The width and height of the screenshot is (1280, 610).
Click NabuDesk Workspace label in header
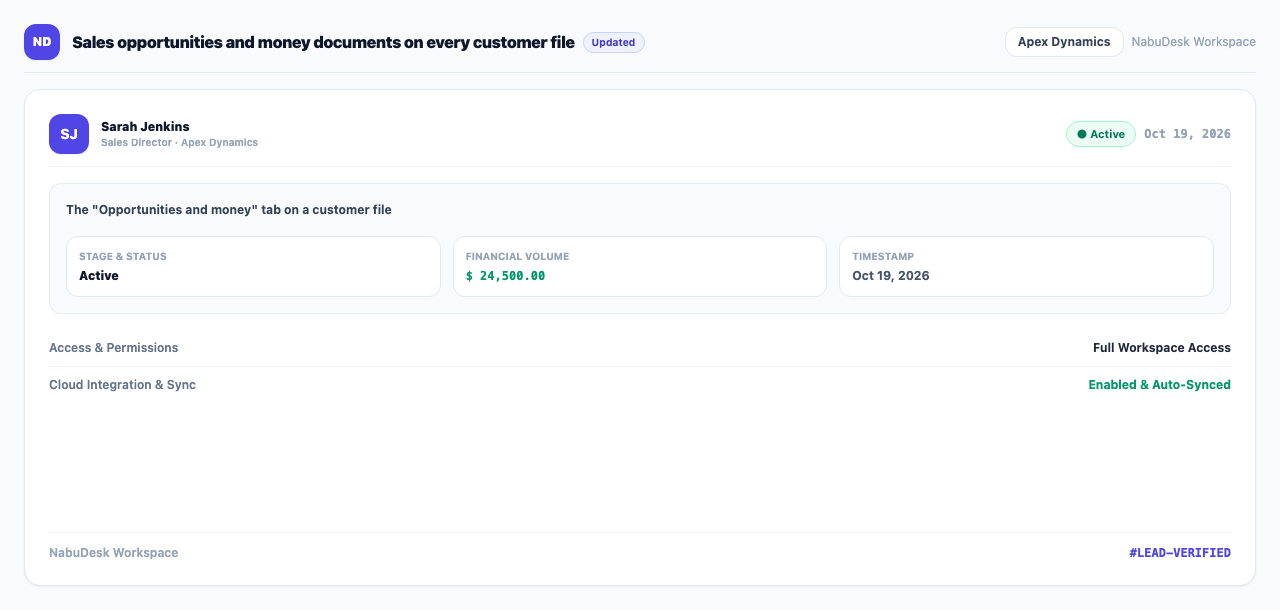coord(1193,42)
